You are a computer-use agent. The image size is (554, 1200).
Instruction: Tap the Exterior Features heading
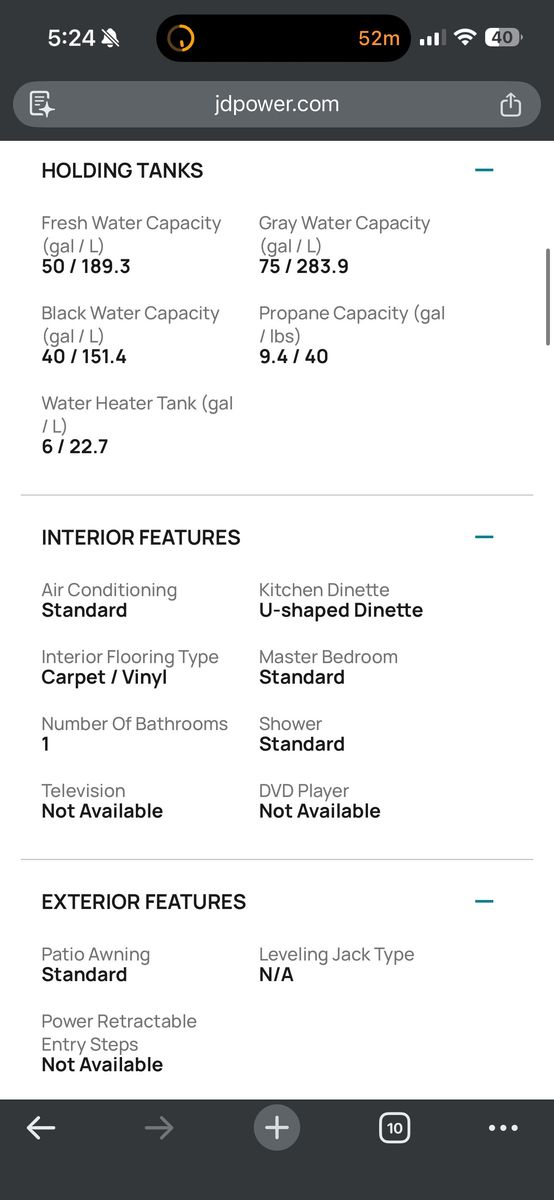[143, 902]
